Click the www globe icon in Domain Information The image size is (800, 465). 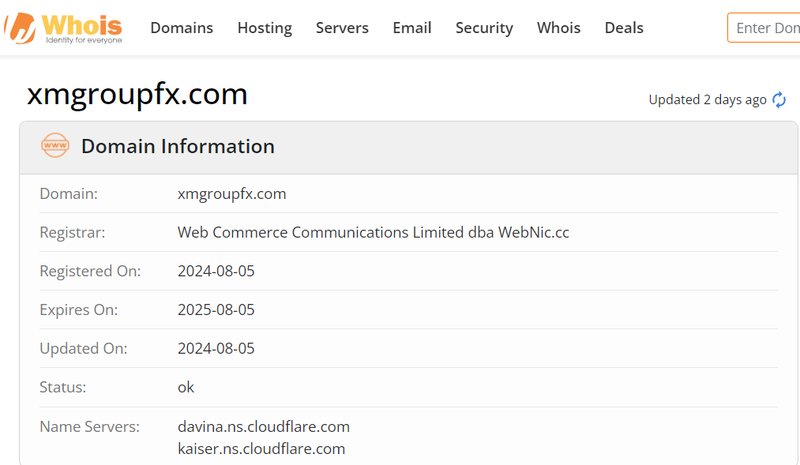[55, 145]
